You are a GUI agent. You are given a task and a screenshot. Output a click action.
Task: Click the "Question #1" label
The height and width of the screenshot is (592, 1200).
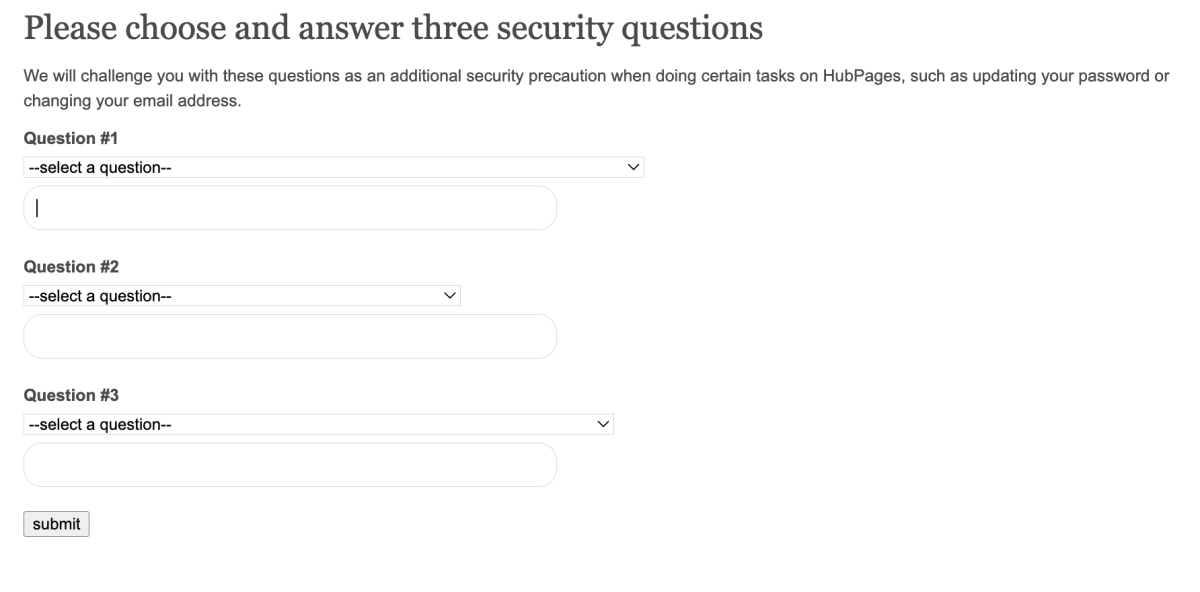click(x=71, y=139)
